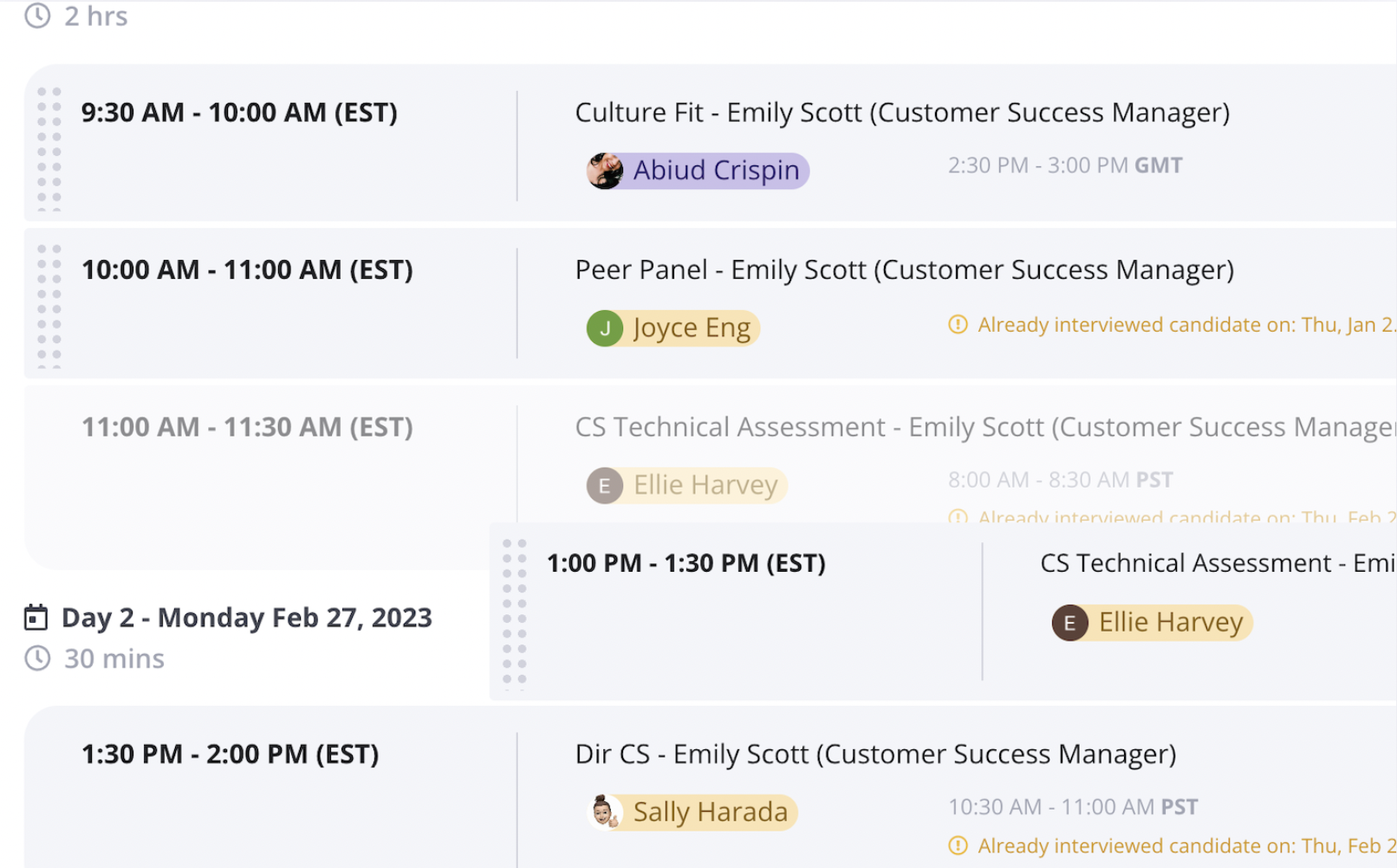Select the Joyce Eng interviewer chip

[x=673, y=328]
